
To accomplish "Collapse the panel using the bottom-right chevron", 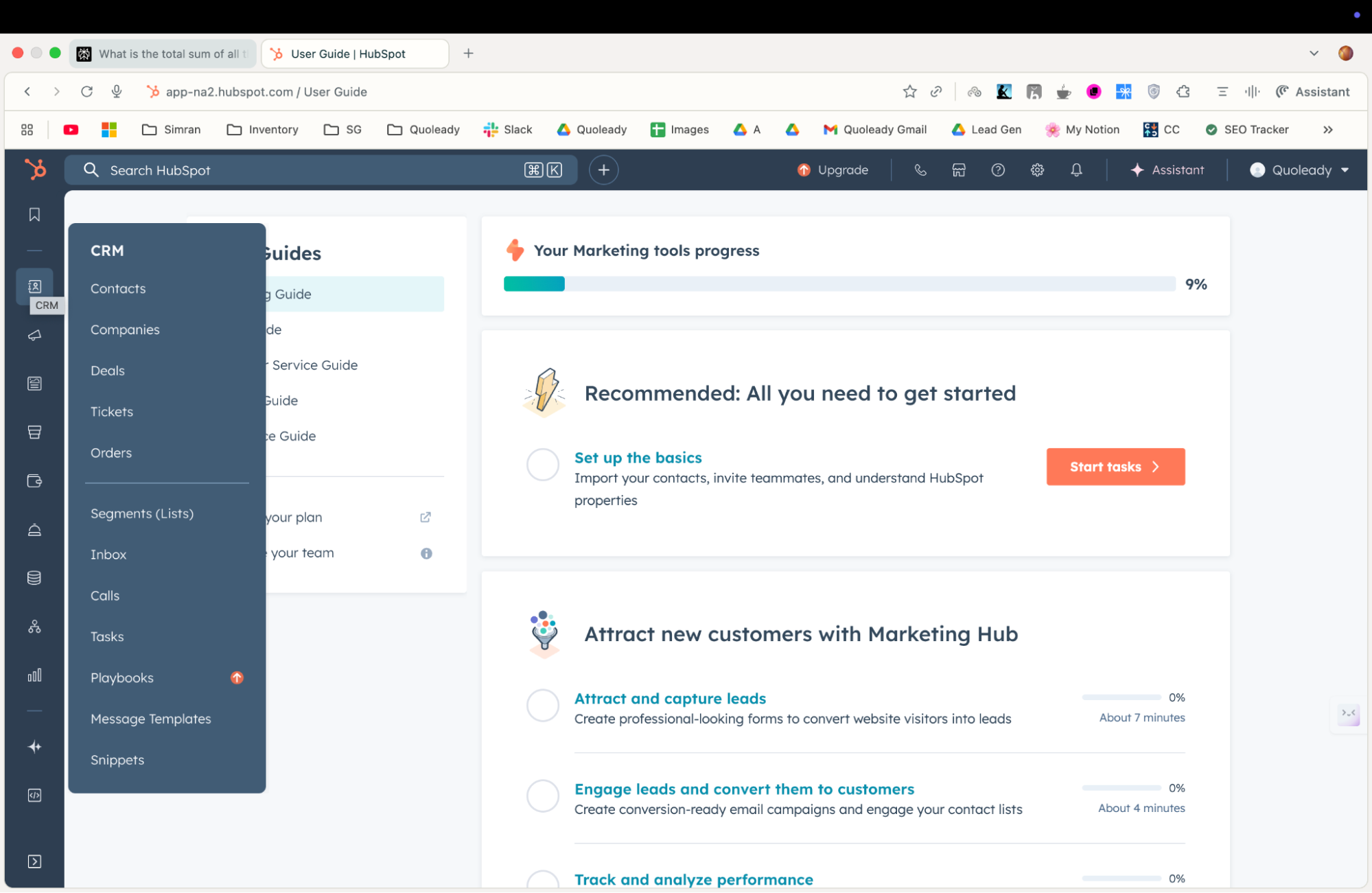I will click(1348, 715).
